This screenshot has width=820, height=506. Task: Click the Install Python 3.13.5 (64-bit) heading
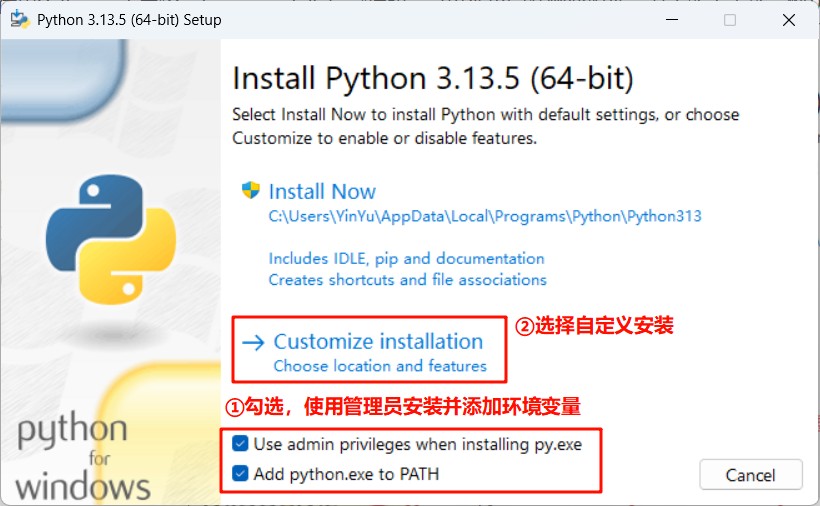pos(432,78)
